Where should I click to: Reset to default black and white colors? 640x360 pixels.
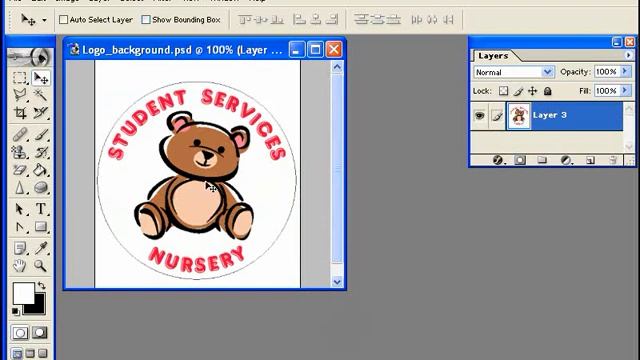15,312
